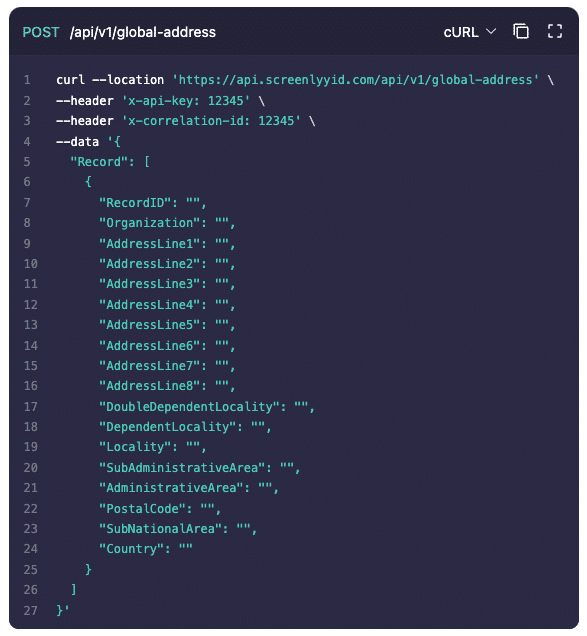Click line number 27 in gutter
Screen dimensions: 587x636
pyautogui.click(x=30, y=610)
